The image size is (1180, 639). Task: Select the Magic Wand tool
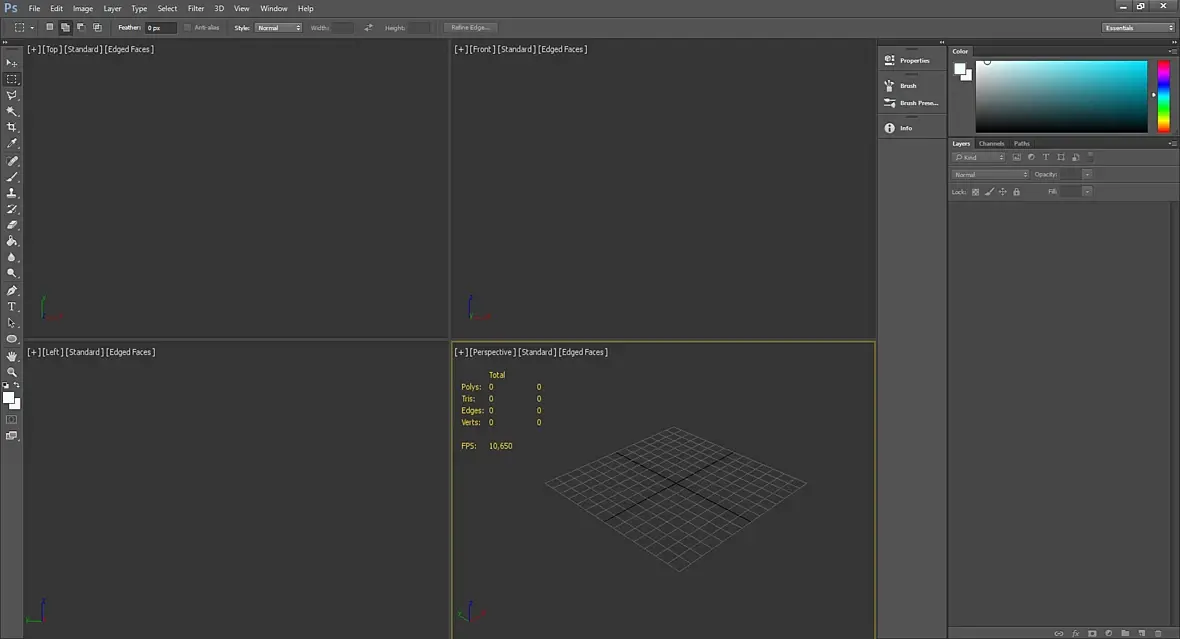[12, 111]
